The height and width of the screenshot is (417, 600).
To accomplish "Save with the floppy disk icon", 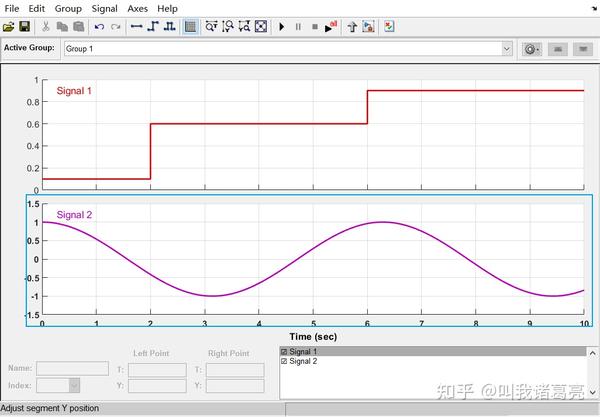I will tap(24, 26).
